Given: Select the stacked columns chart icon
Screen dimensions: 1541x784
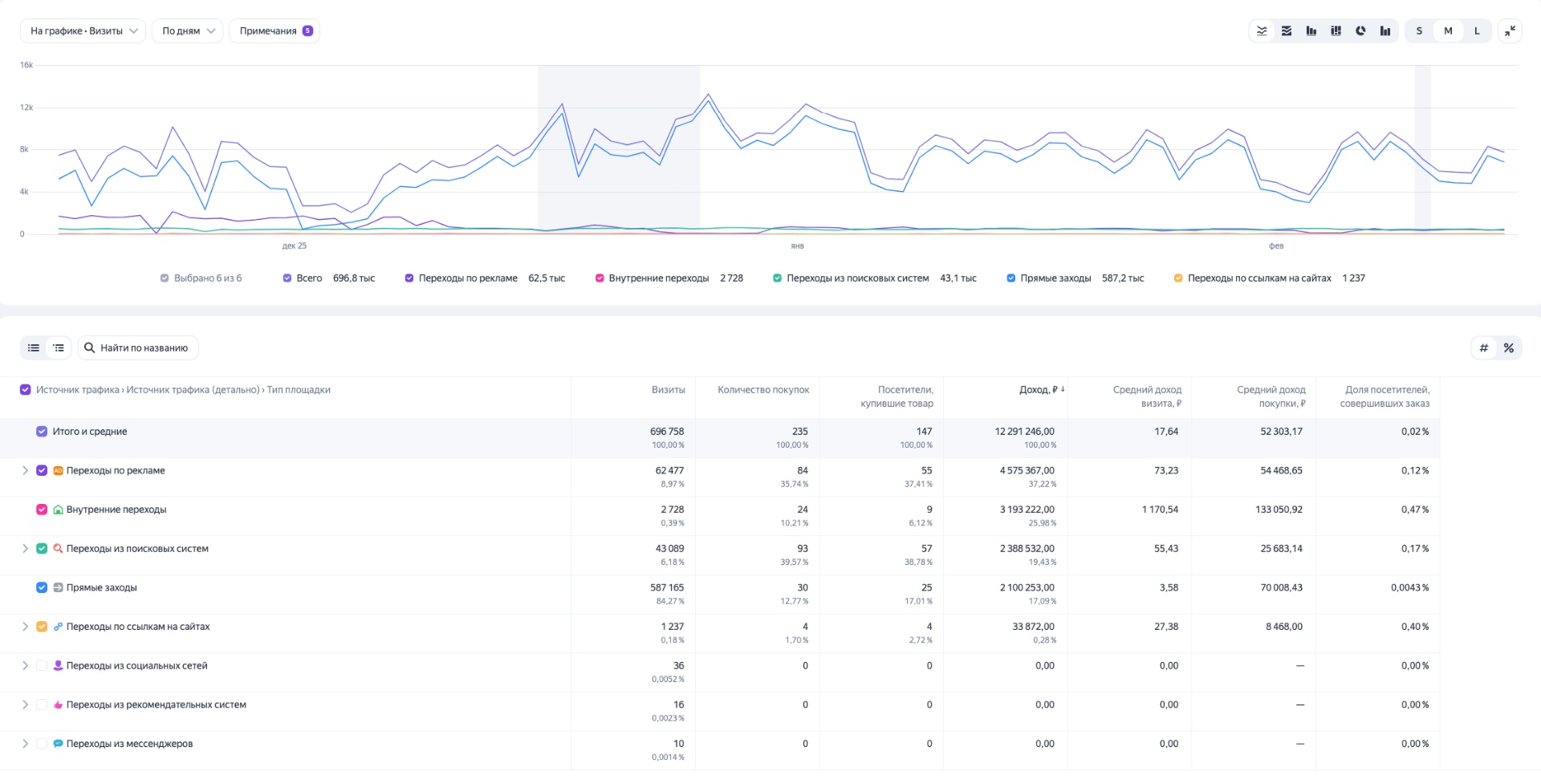Looking at the screenshot, I should (1336, 31).
